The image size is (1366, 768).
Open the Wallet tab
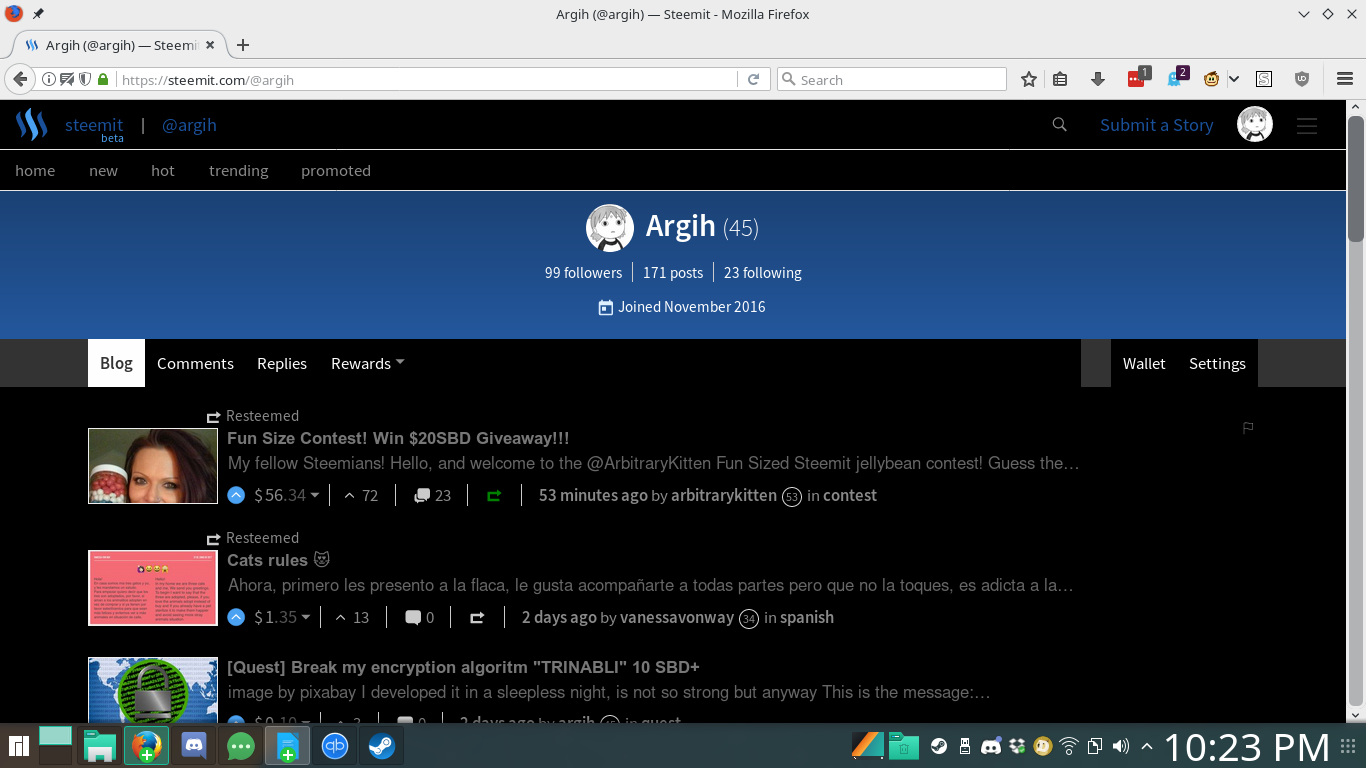pyautogui.click(x=1144, y=363)
